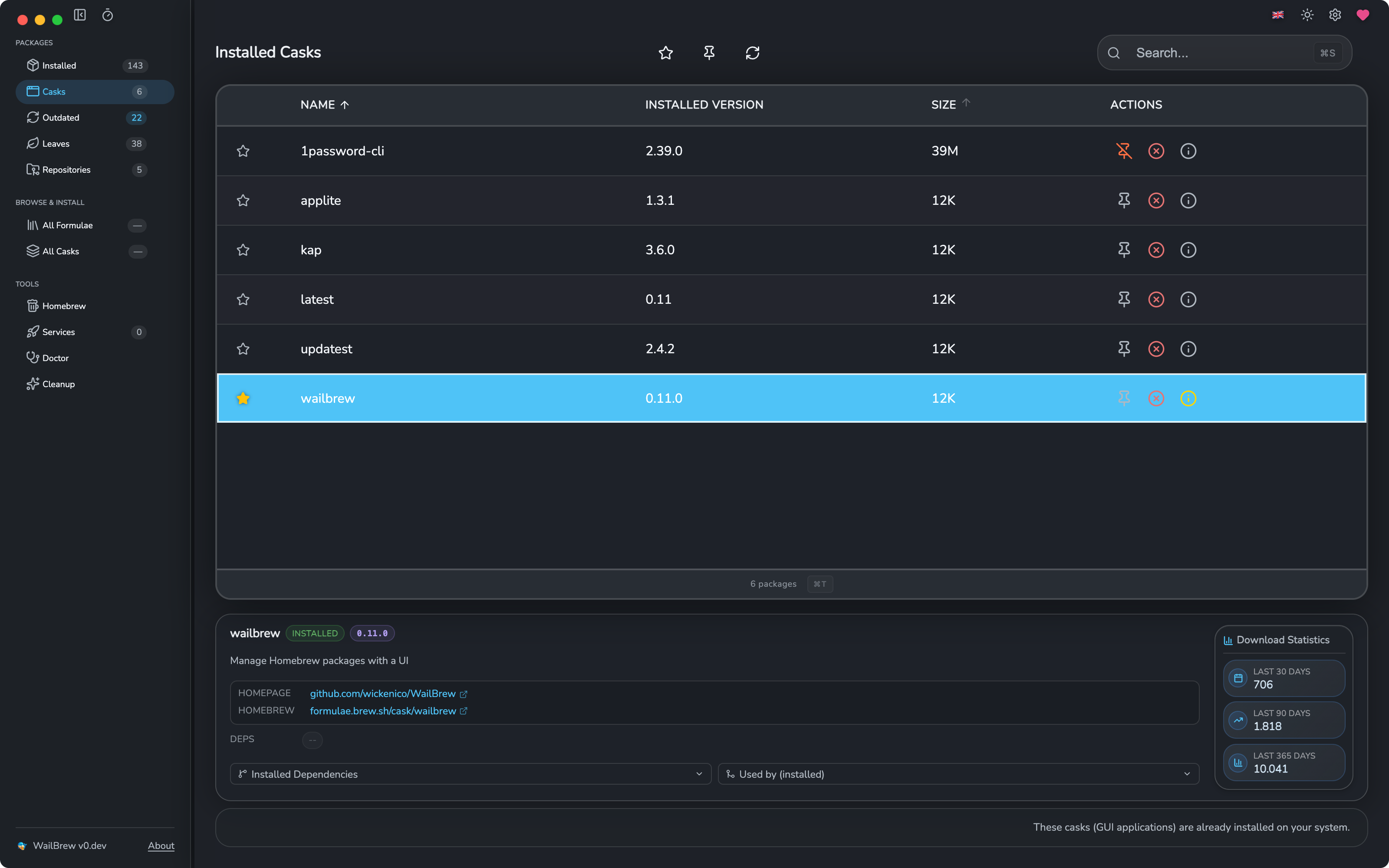Click the pink heart sponsor icon

[x=1363, y=15]
